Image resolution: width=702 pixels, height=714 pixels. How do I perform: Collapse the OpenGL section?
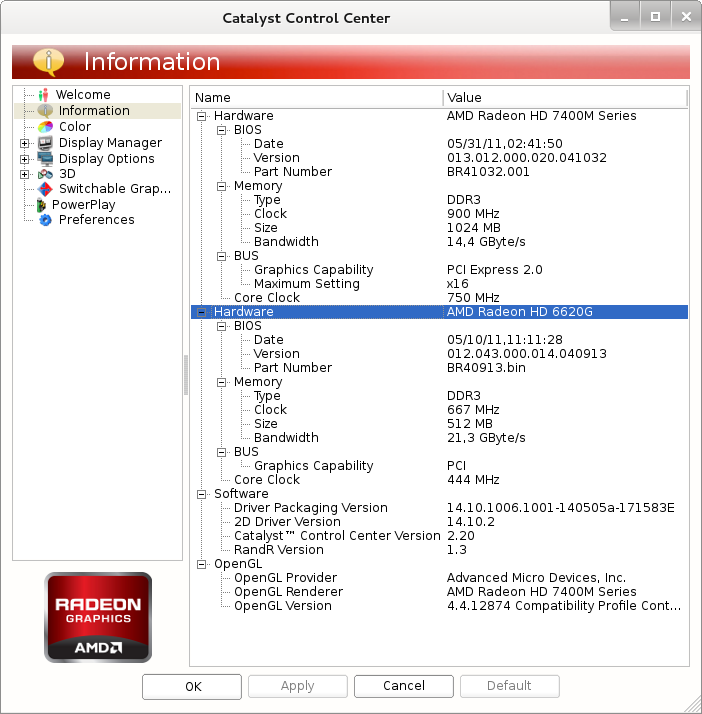tap(202, 564)
